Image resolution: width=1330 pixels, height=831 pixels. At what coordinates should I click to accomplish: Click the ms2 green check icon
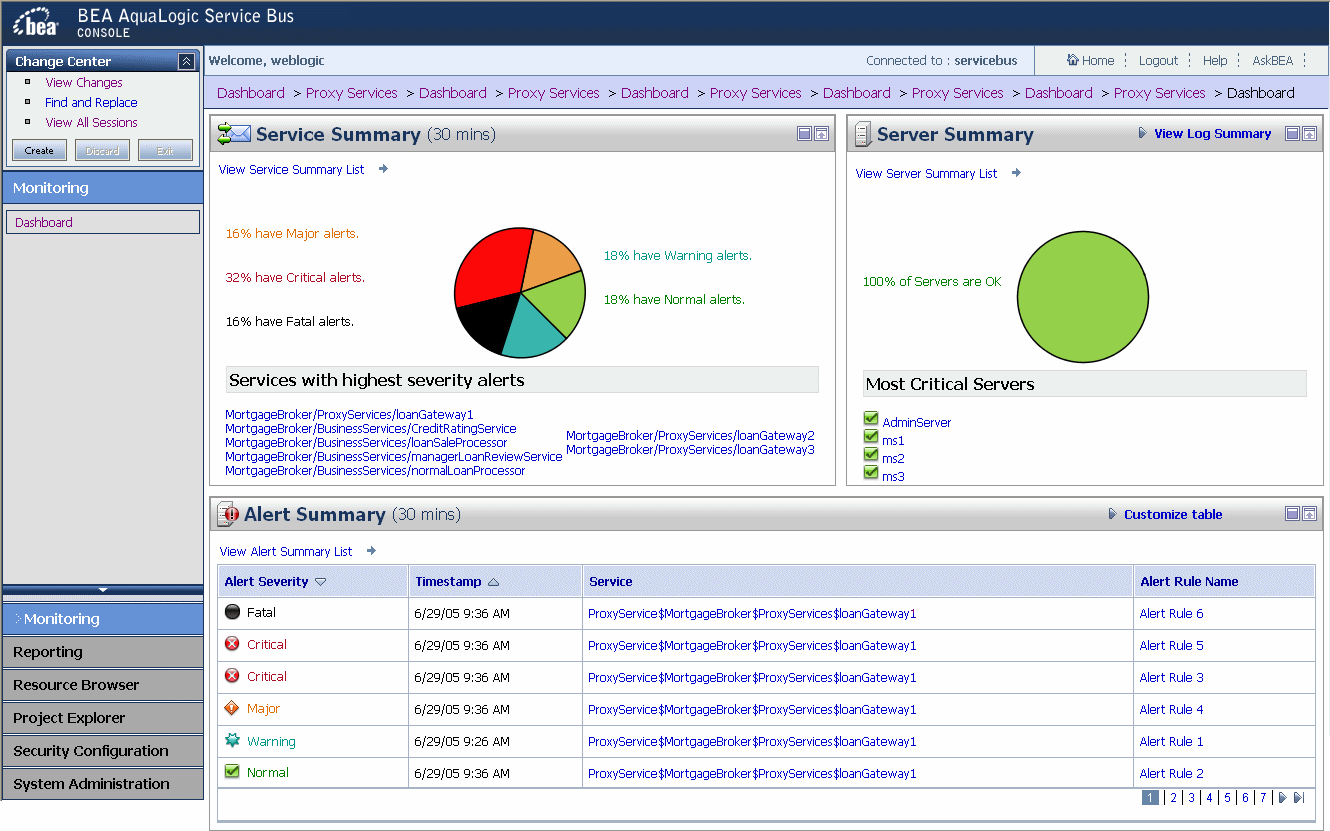(x=870, y=456)
